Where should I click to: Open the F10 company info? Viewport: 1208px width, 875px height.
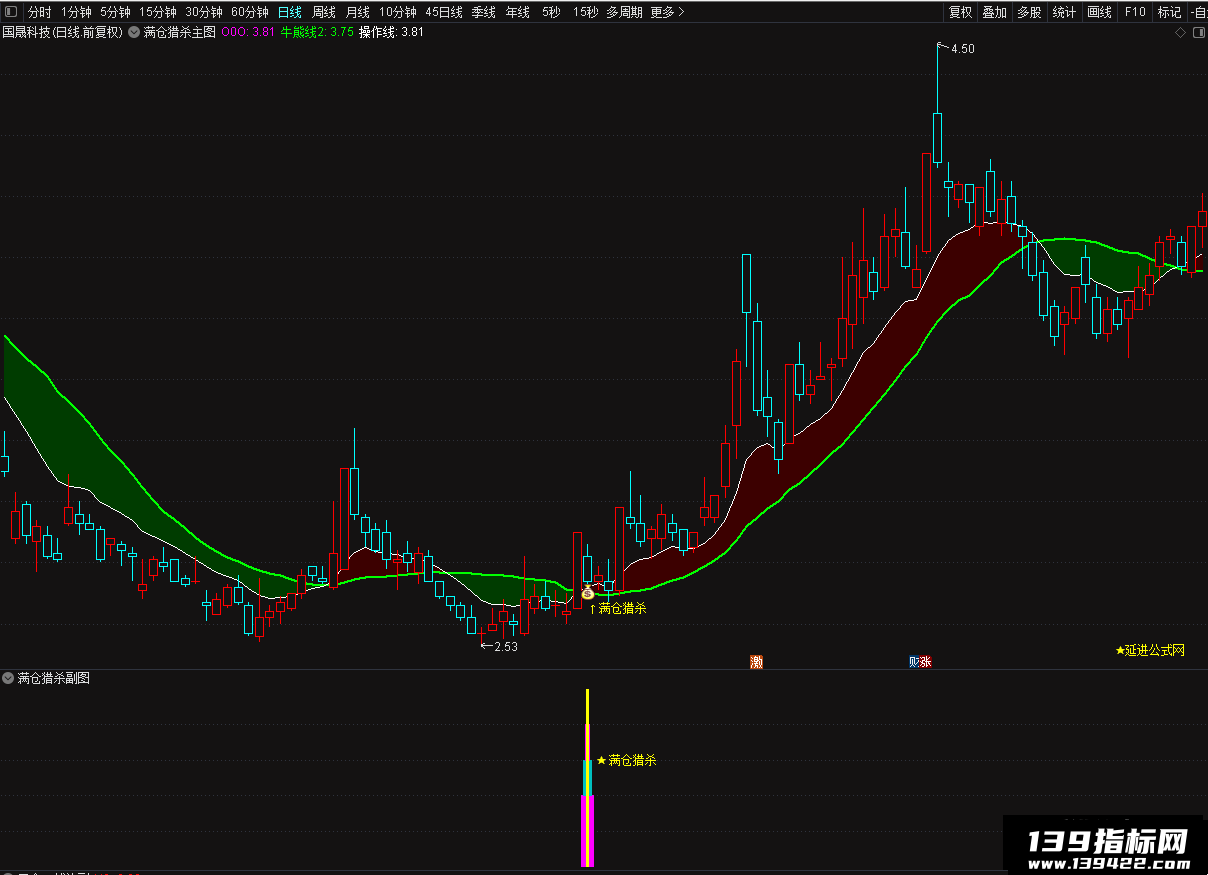click(x=1135, y=12)
